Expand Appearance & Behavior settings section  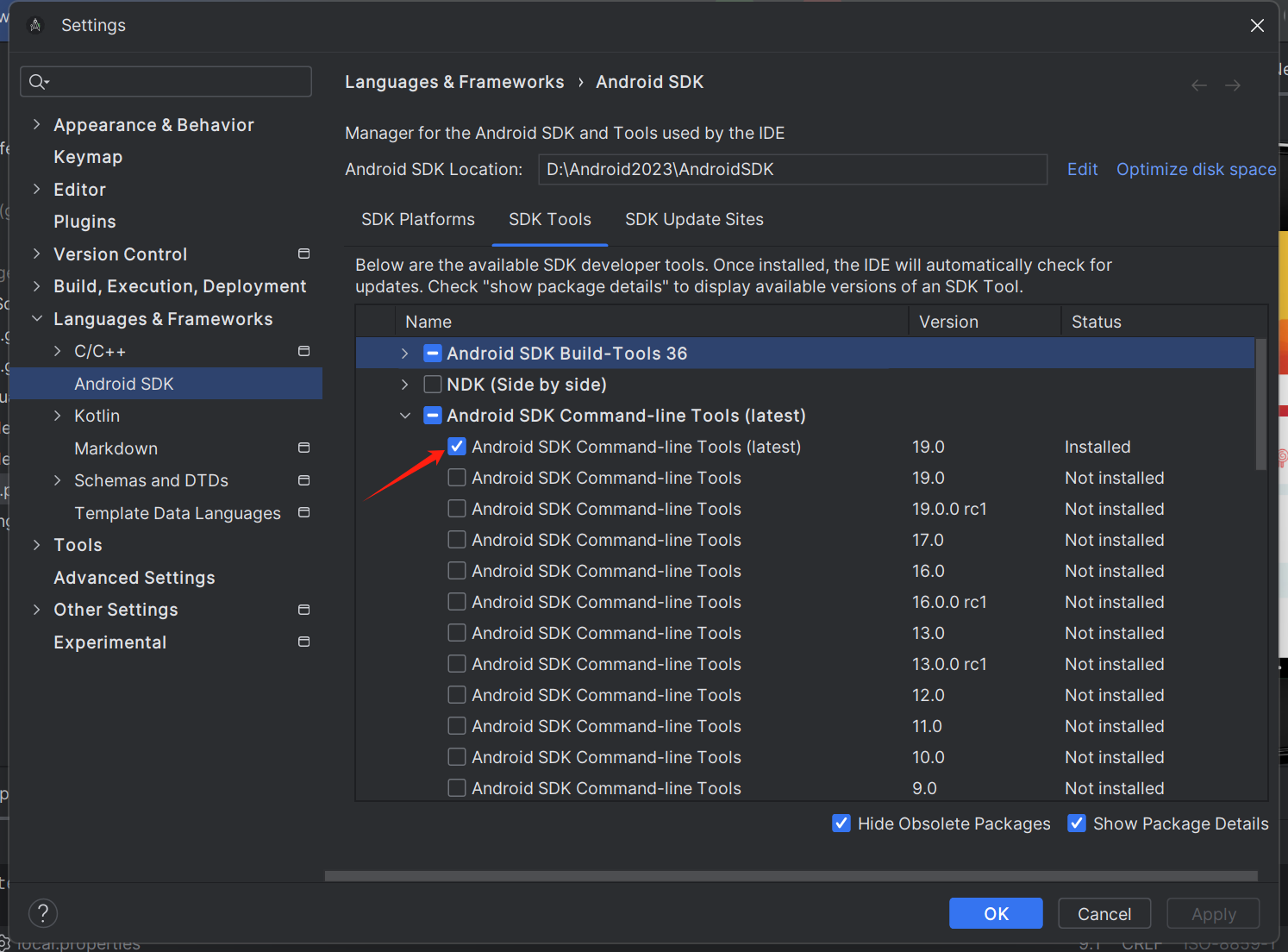(36, 124)
